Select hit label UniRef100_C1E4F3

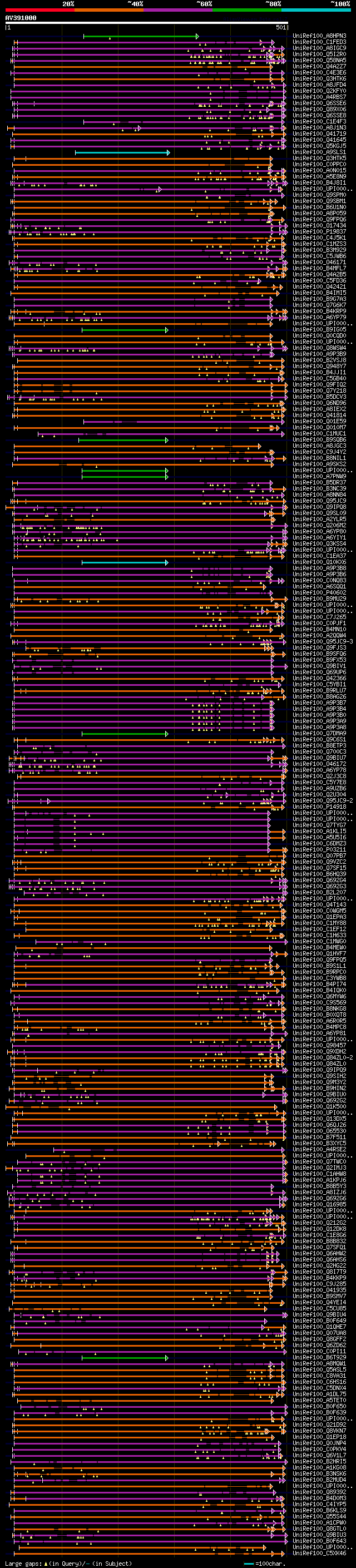pyautogui.click(x=319, y=122)
